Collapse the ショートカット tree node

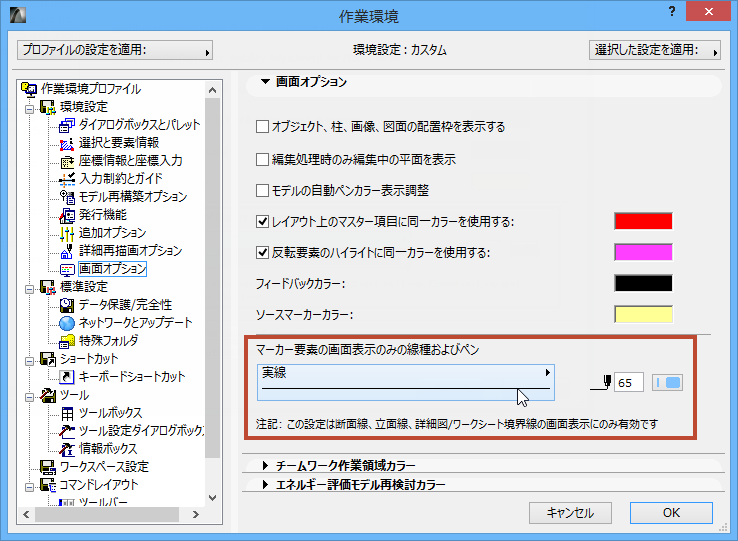pyautogui.click(x=30, y=361)
